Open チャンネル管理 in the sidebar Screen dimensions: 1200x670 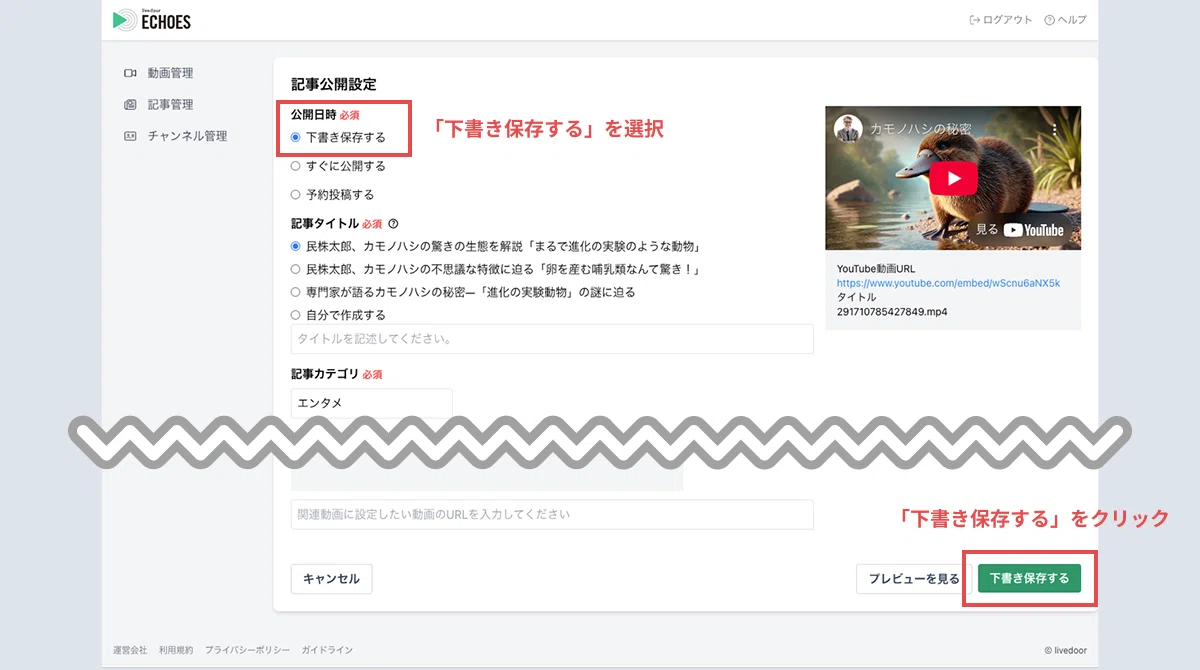[x=187, y=136]
